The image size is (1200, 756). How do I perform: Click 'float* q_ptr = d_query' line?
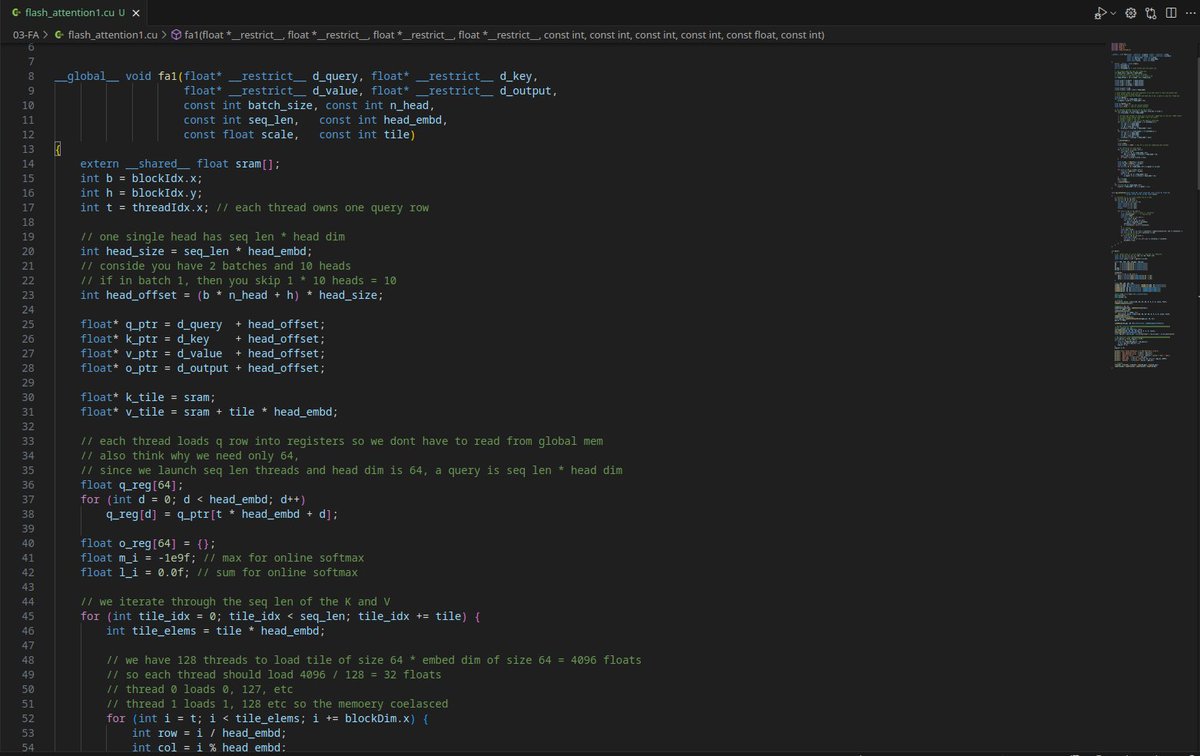point(203,324)
